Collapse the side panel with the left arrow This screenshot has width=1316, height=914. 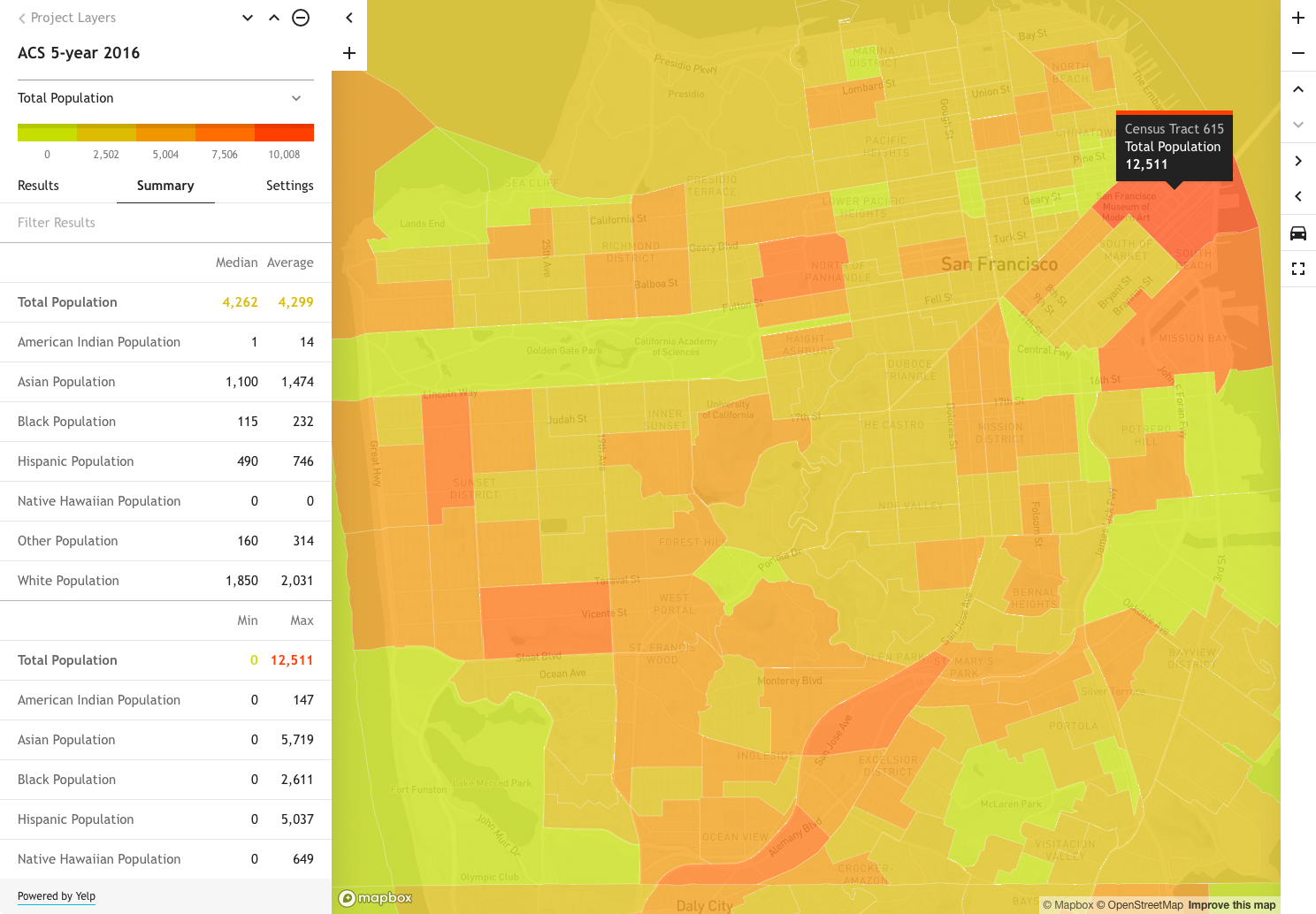pyautogui.click(x=349, y=18)
